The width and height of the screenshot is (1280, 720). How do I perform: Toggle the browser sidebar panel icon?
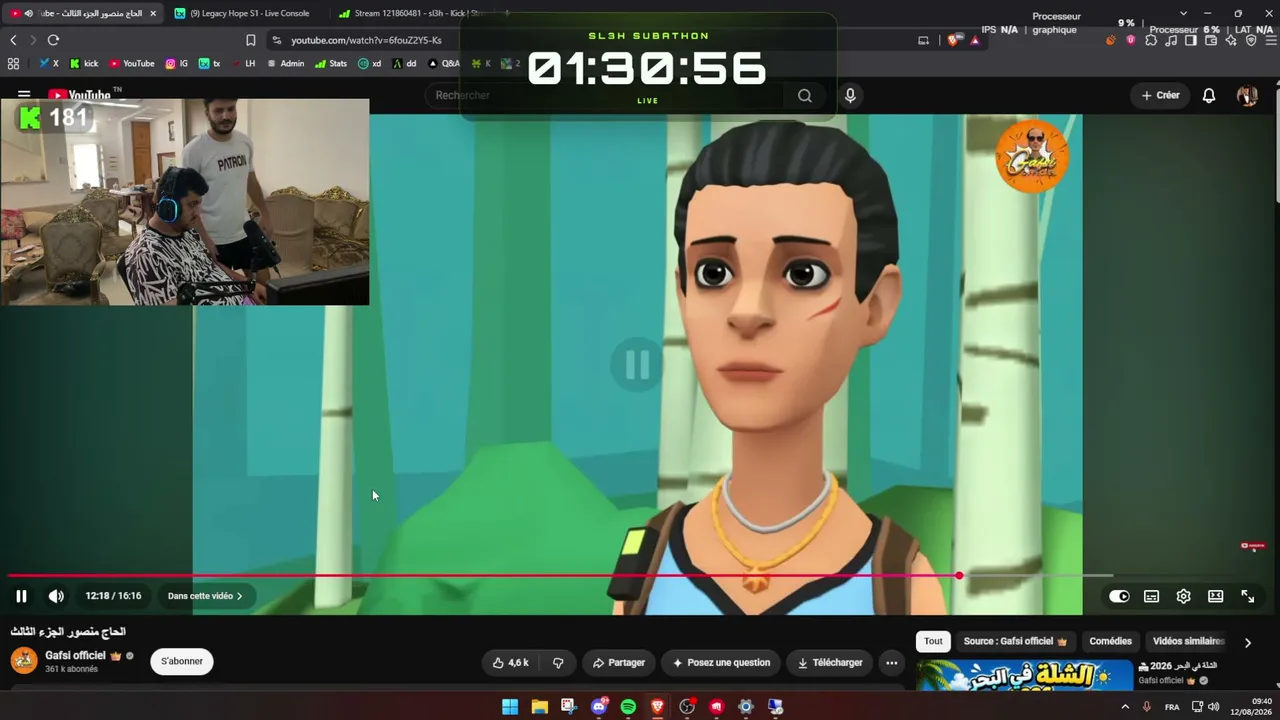click(1191, 40)
